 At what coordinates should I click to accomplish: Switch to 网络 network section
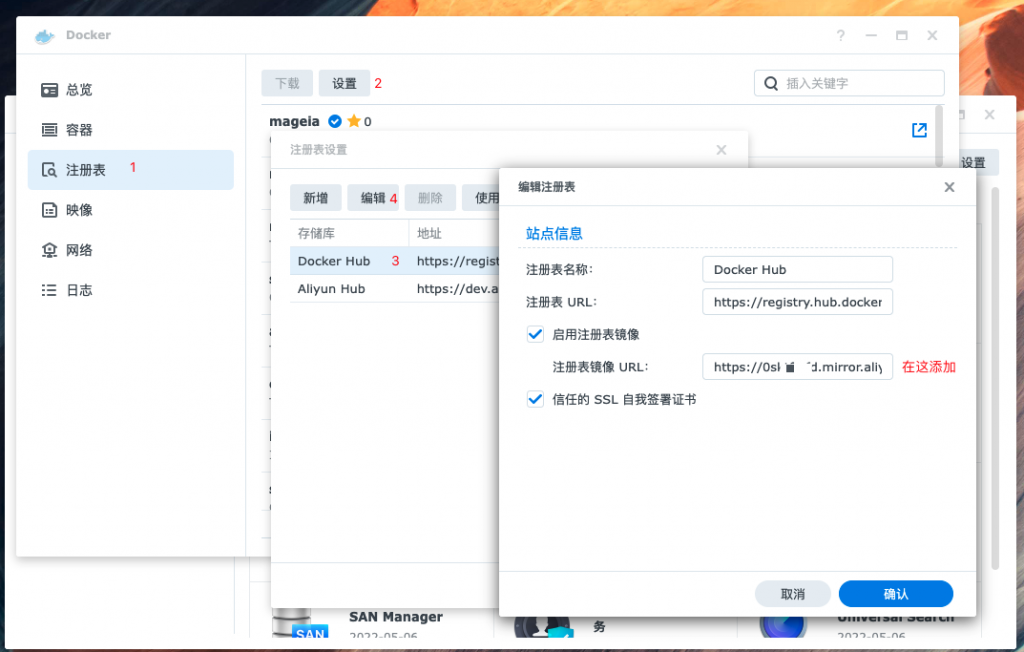point(131,250)
